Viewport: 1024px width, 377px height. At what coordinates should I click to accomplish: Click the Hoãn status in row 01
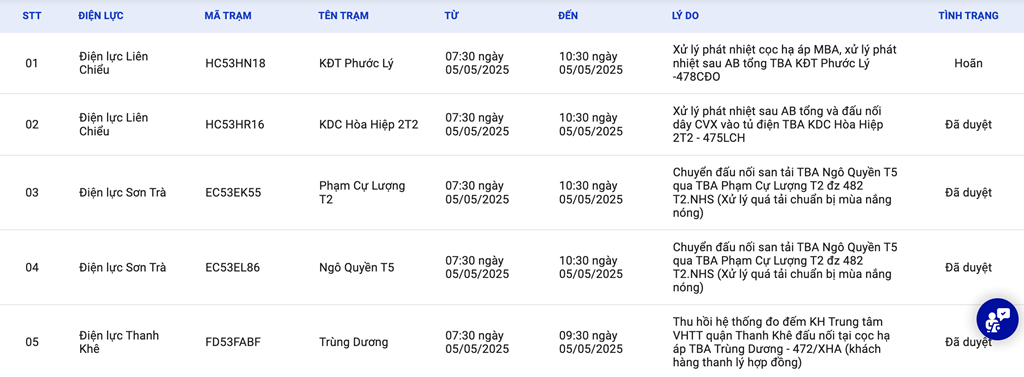pyautogui.click(x=968, y=63)
